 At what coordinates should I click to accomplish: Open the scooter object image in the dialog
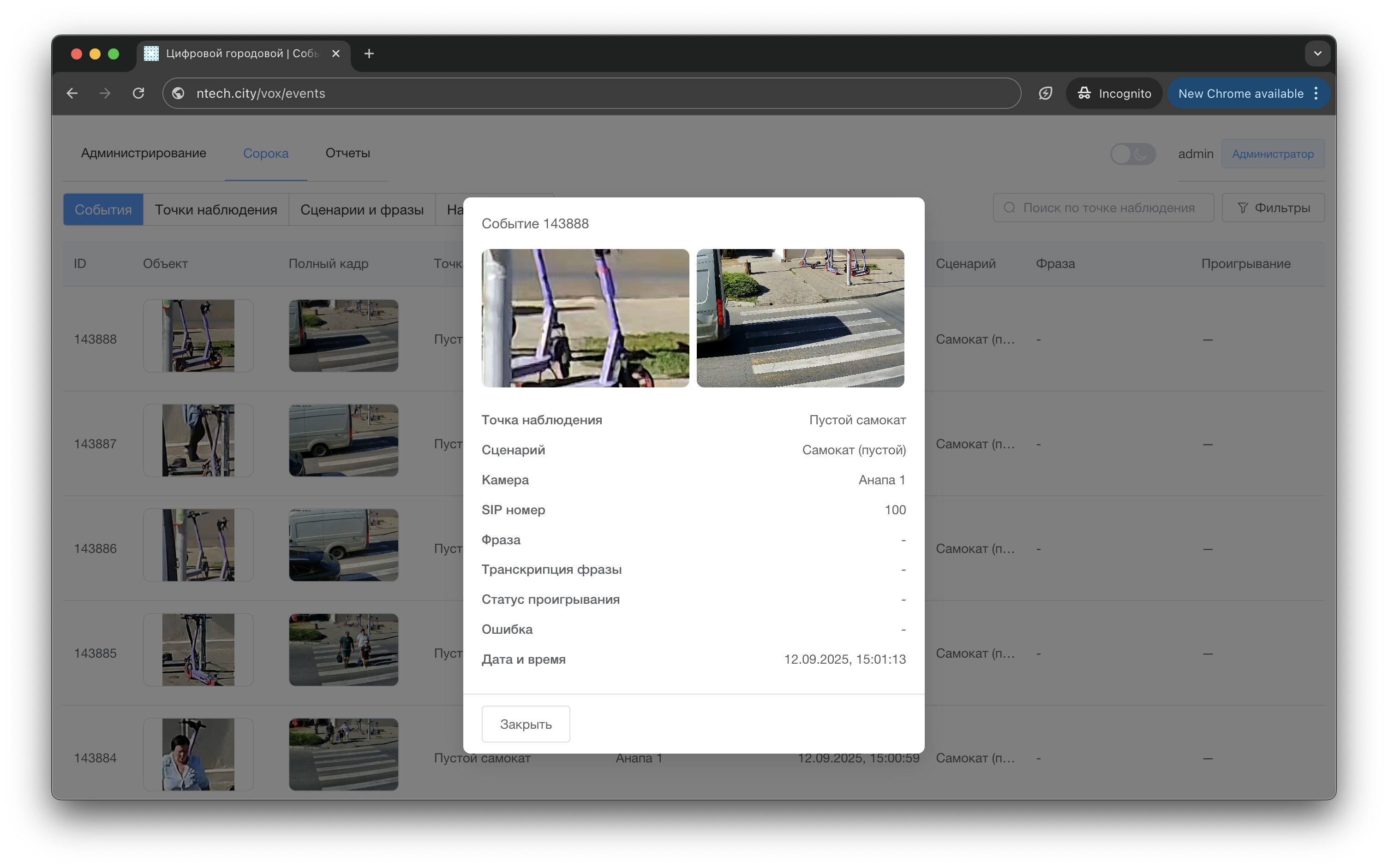(585, 318)
